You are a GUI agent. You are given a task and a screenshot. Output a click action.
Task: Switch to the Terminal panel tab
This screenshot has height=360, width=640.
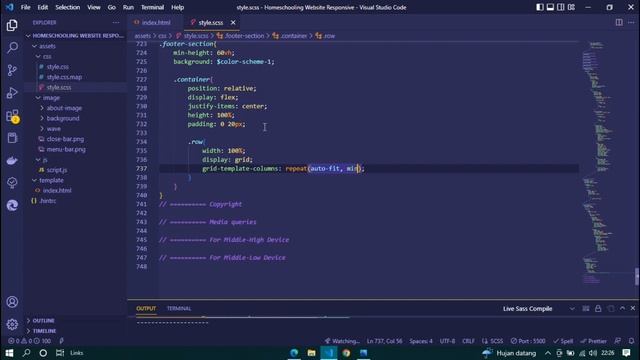(179, 309)
